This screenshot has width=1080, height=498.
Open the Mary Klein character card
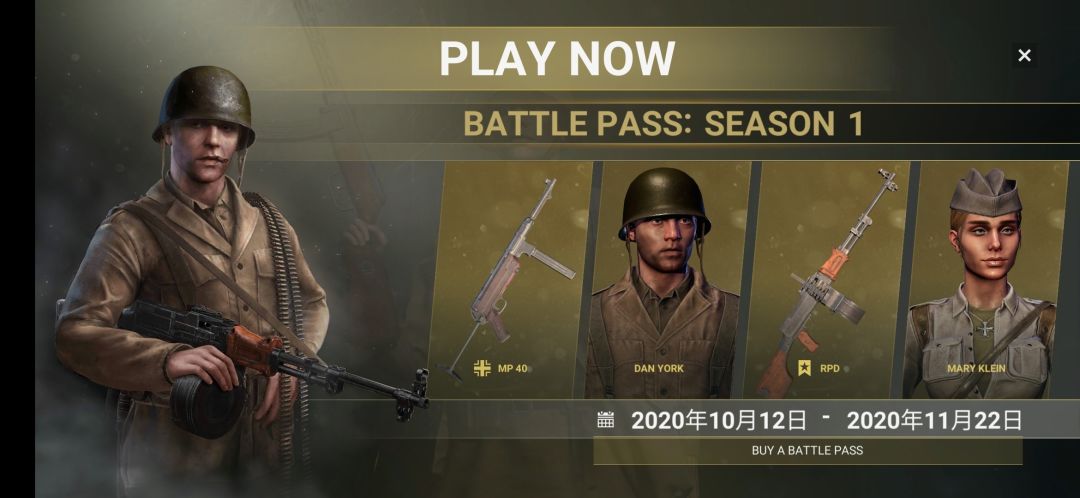pyautogui.click(x=985, y=280)
